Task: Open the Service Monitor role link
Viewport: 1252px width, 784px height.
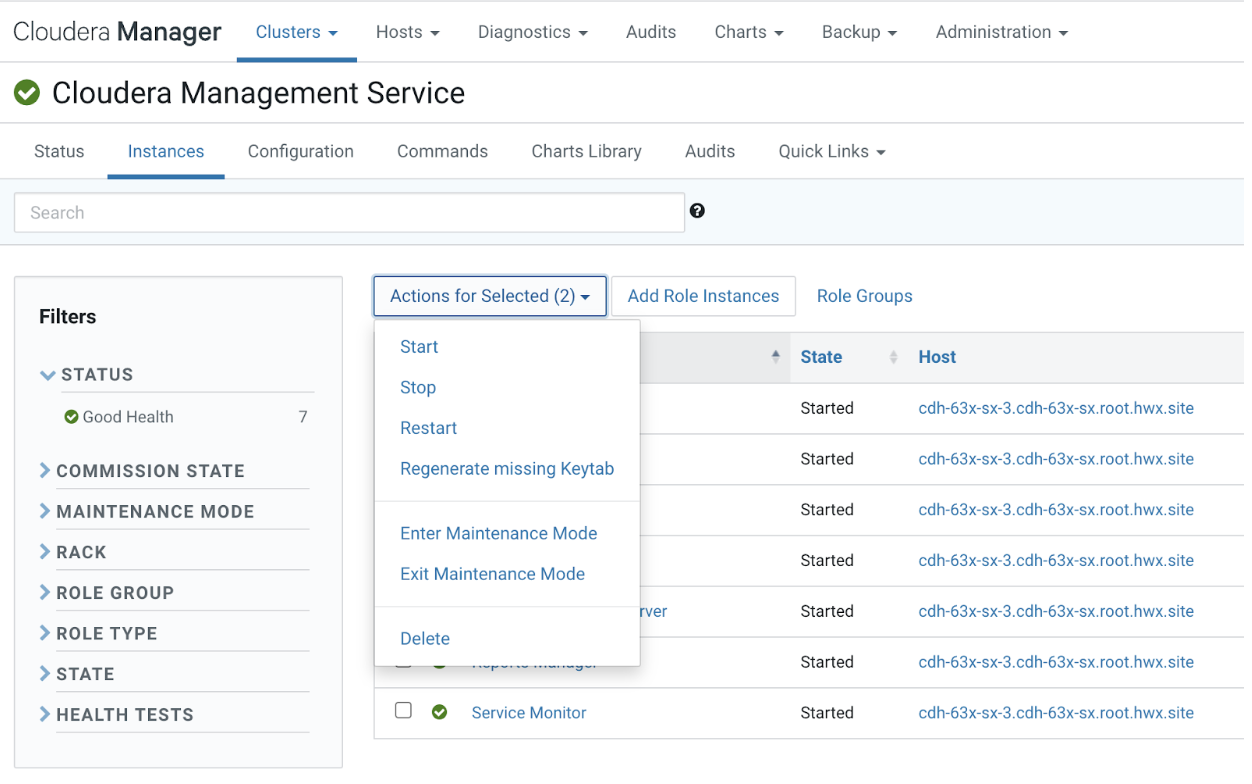Action: (x=529, y=713)
